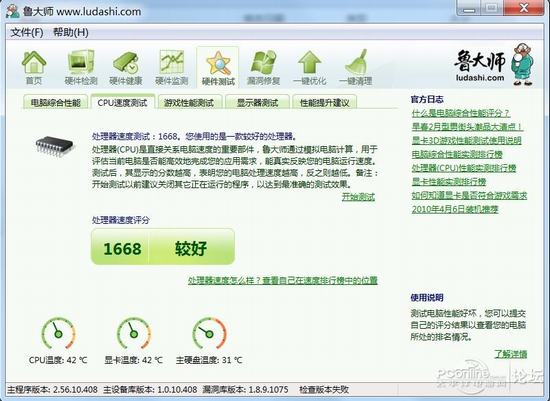The image size is (550, 401).
Task: Click the 1668 score value
Action: (122, 249)
